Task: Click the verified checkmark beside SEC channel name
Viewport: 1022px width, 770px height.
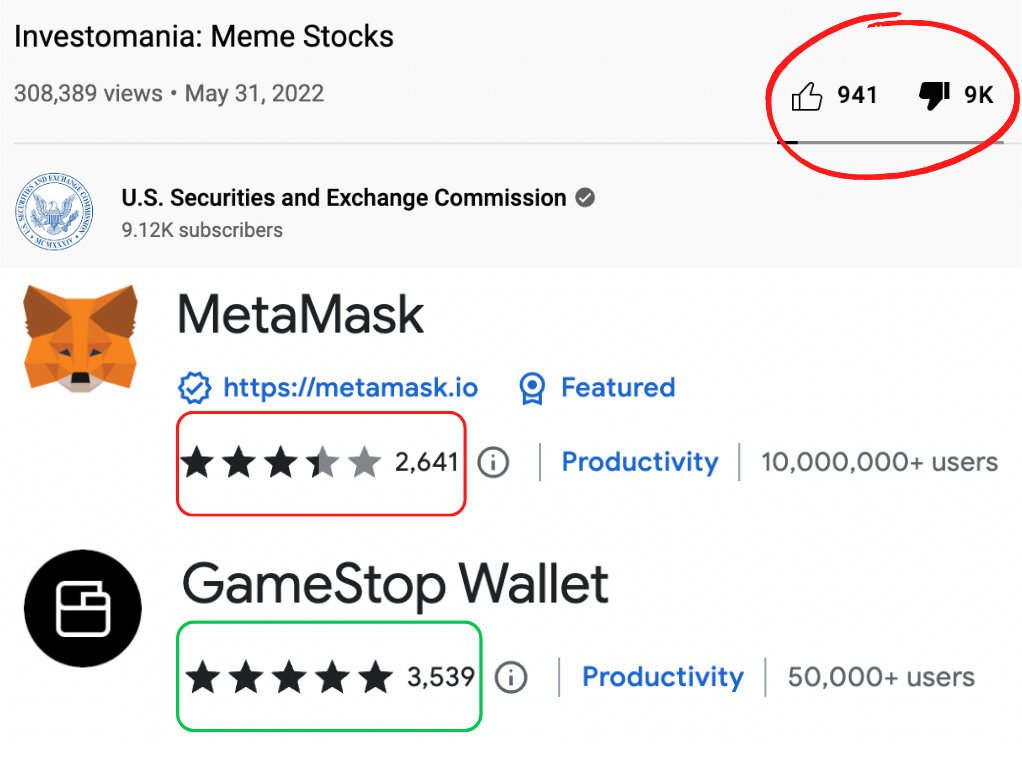Action: click(585, 198)
